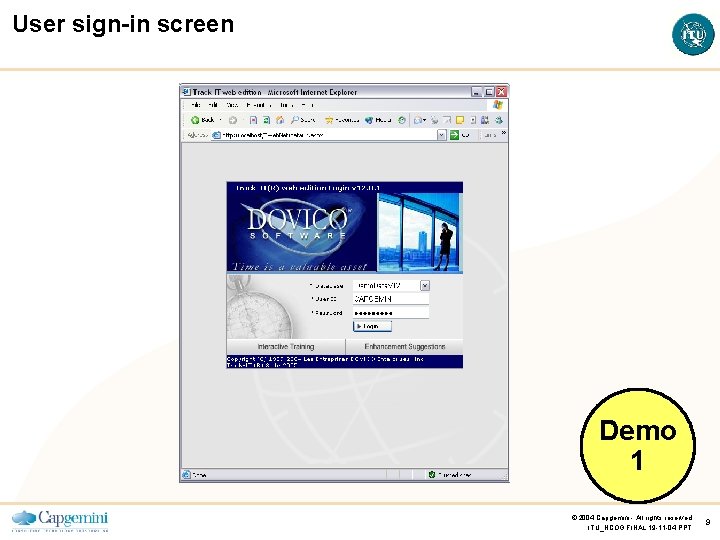720x540 pixels.
Task: Click the Login button
Action: pos(372,326)
